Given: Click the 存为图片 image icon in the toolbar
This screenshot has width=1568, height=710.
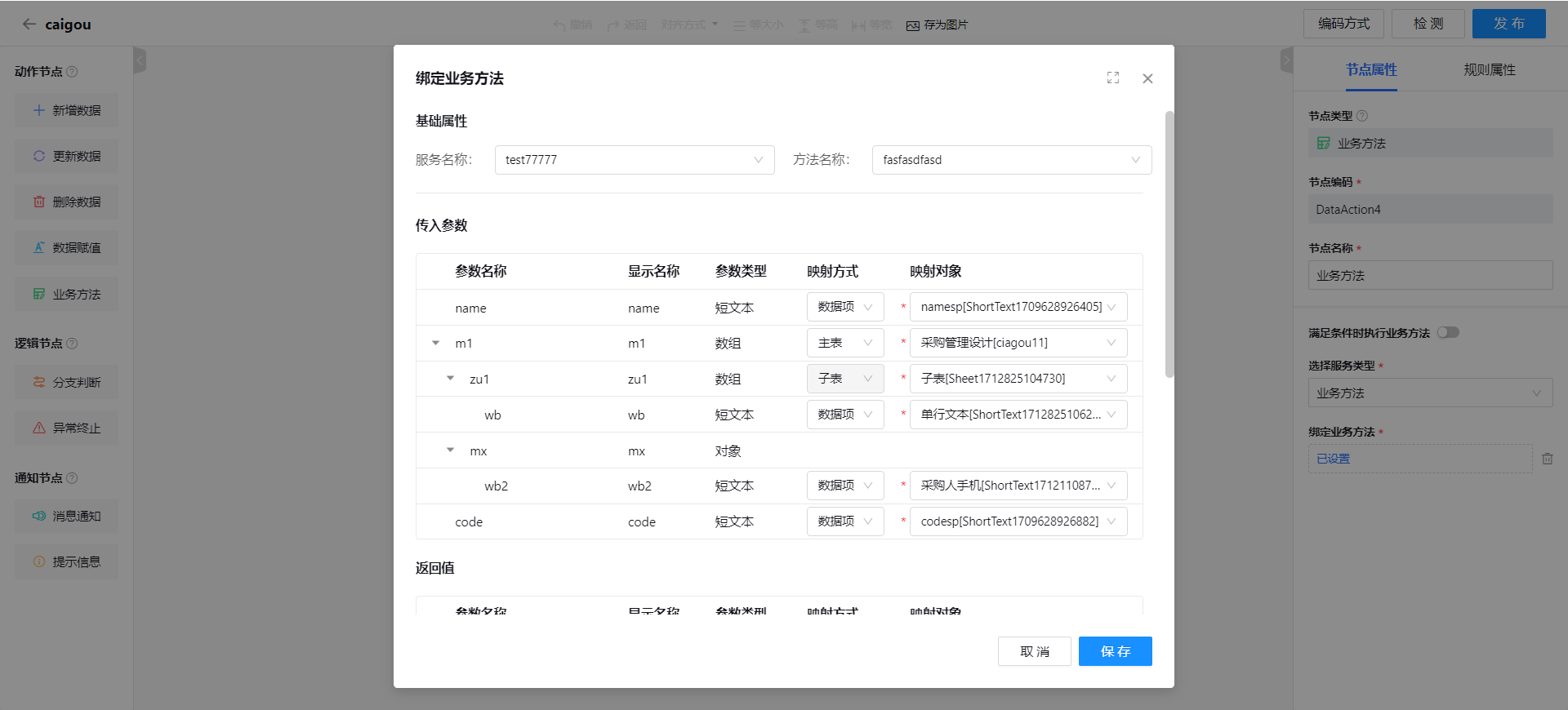Looking at the screenshot, I should [x=913, y=25].
